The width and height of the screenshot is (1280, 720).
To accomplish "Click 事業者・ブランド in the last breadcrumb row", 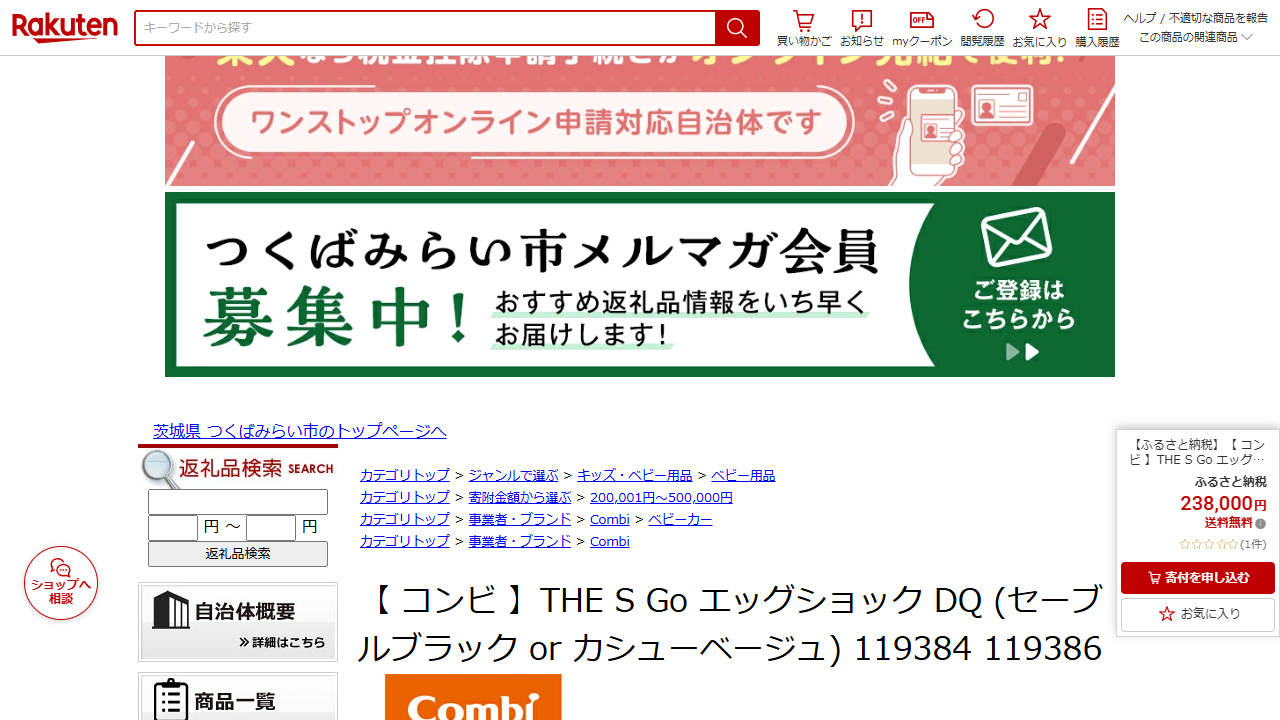I will coord(520,541).
